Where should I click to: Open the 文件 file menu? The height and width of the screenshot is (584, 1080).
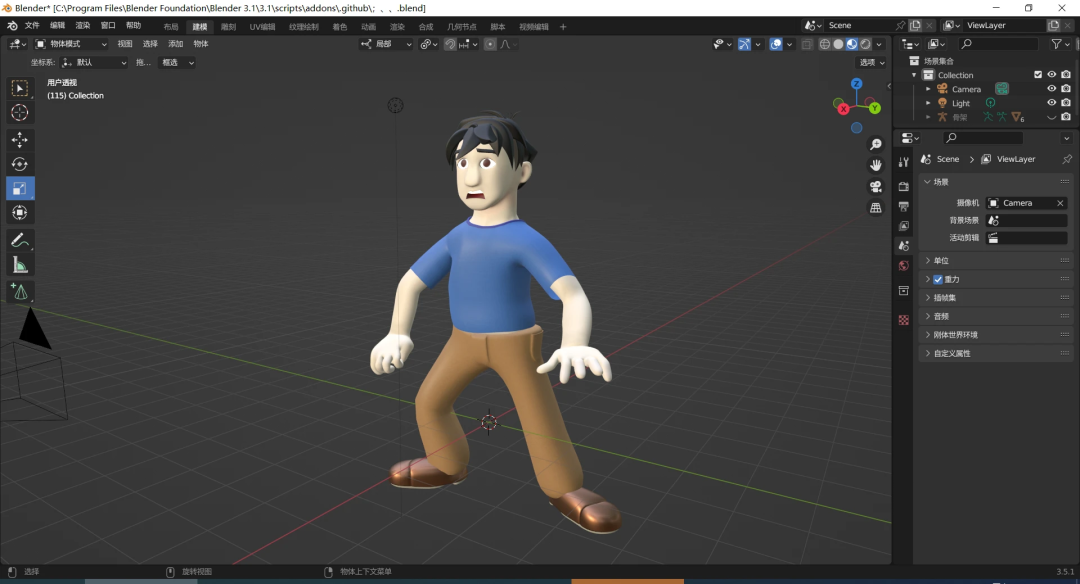click(32, 26)
